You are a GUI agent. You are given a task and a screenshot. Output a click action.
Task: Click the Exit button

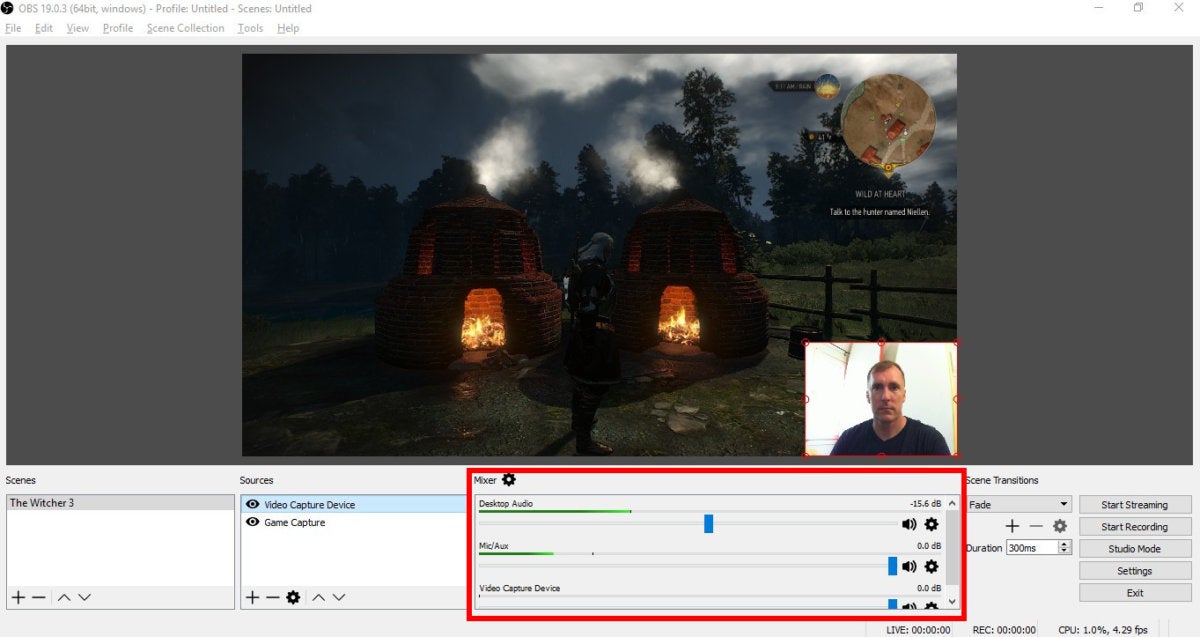click(1136, 593)
